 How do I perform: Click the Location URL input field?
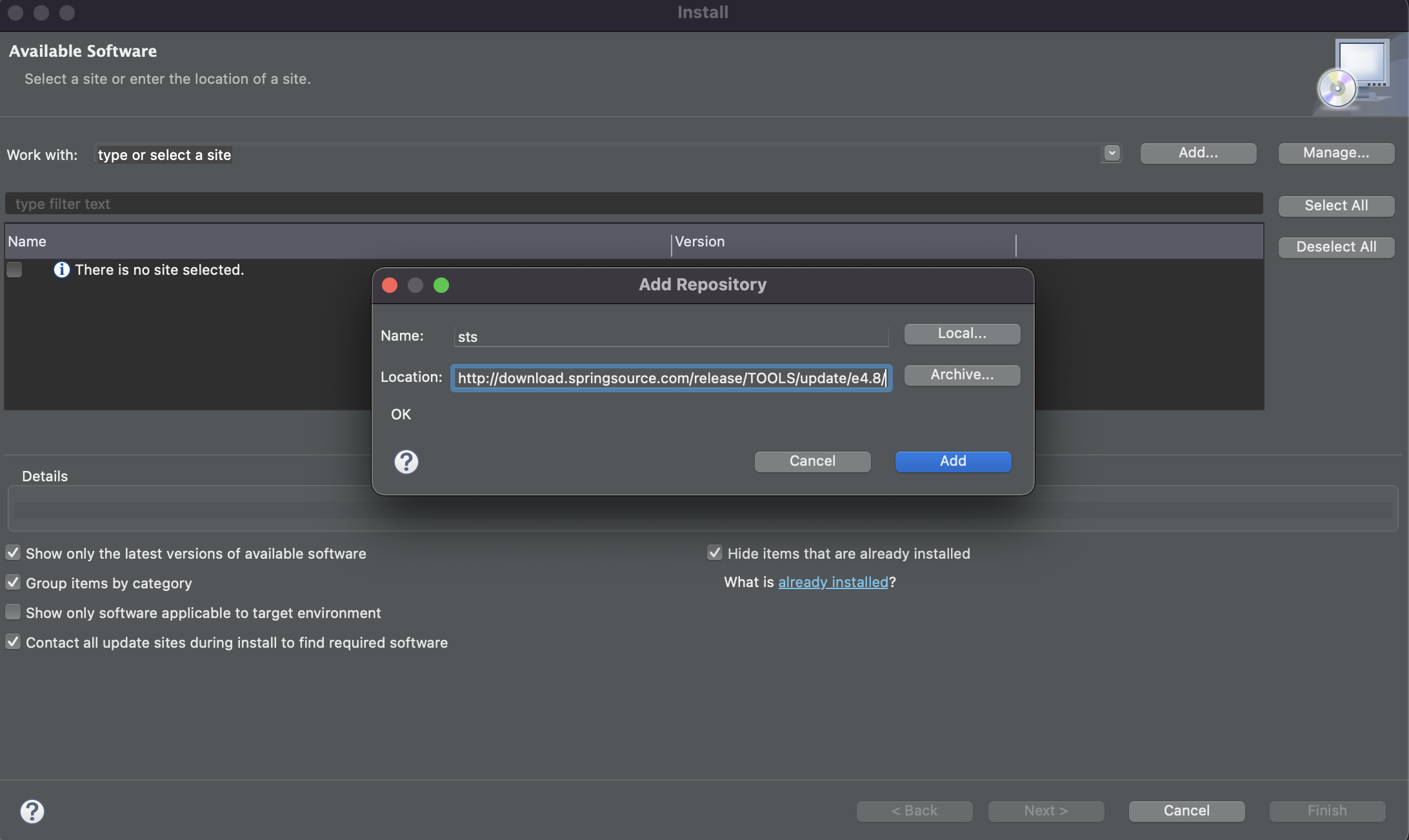(x=671, y=378)
